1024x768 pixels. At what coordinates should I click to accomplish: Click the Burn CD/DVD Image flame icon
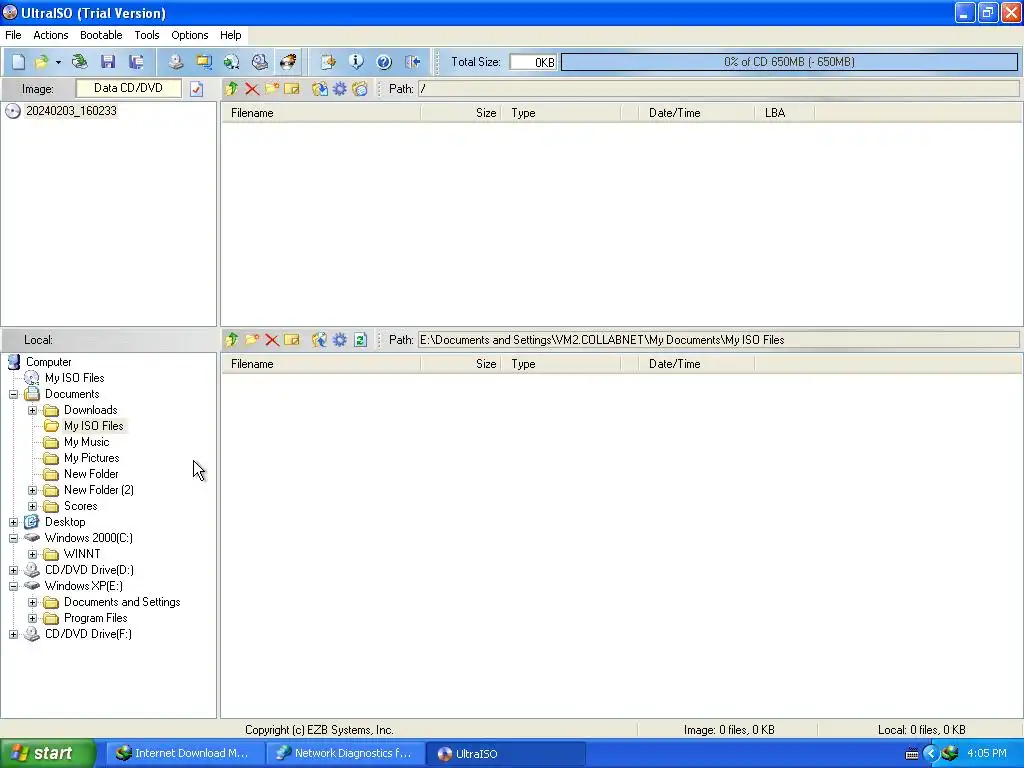point(288,62)
